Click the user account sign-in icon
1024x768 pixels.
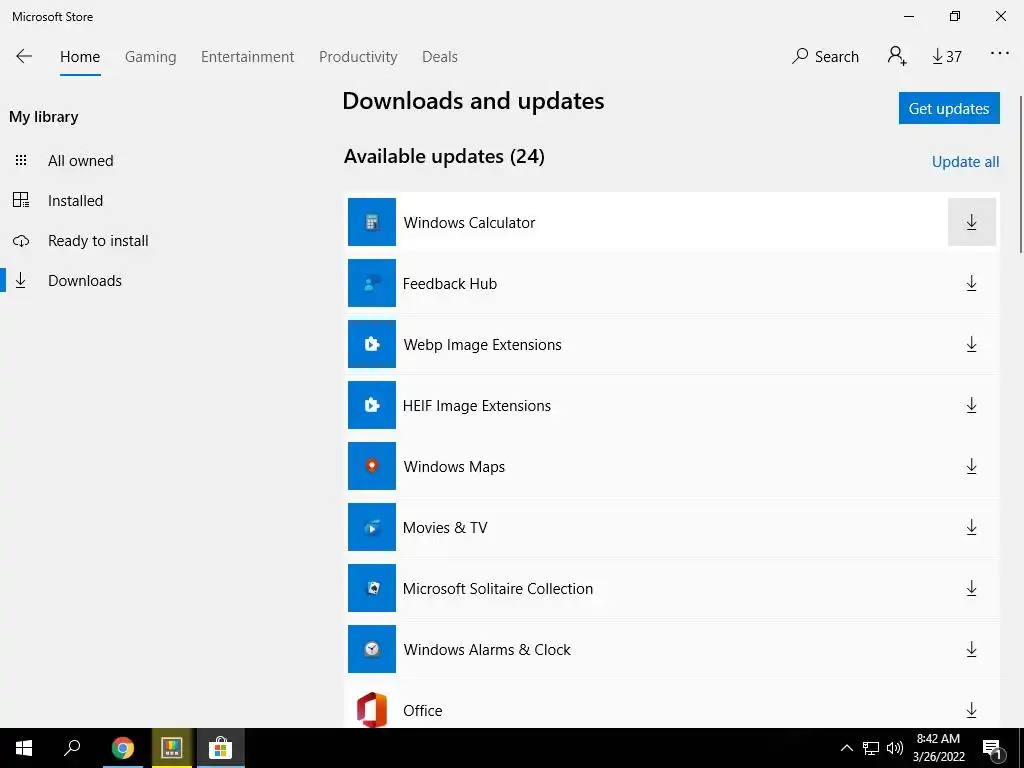tap(897, 56)
